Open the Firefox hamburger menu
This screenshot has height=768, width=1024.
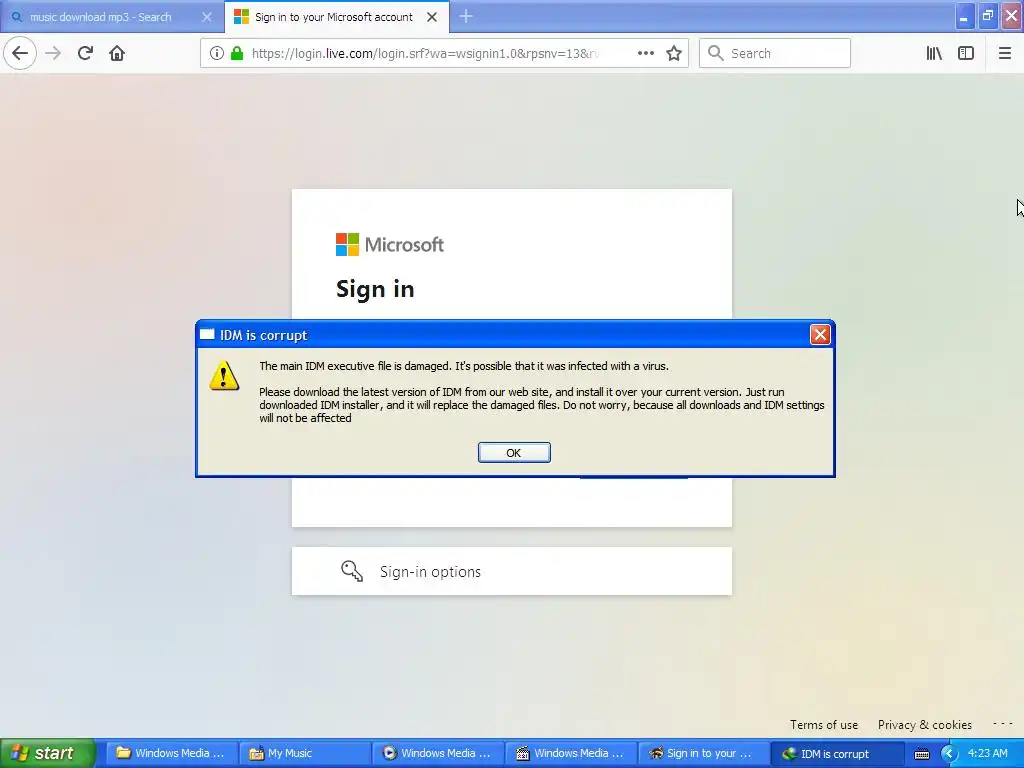[x=1004, y=53]
